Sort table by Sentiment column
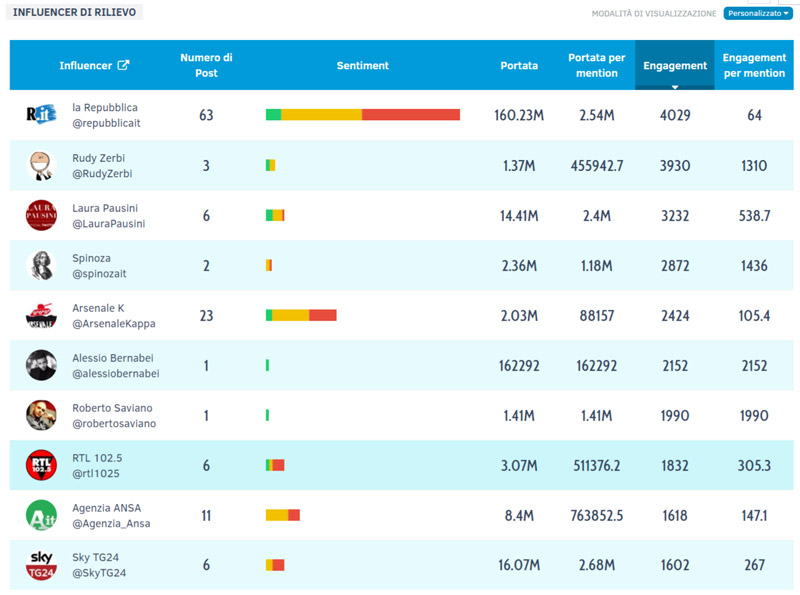 tap(363, 65)
